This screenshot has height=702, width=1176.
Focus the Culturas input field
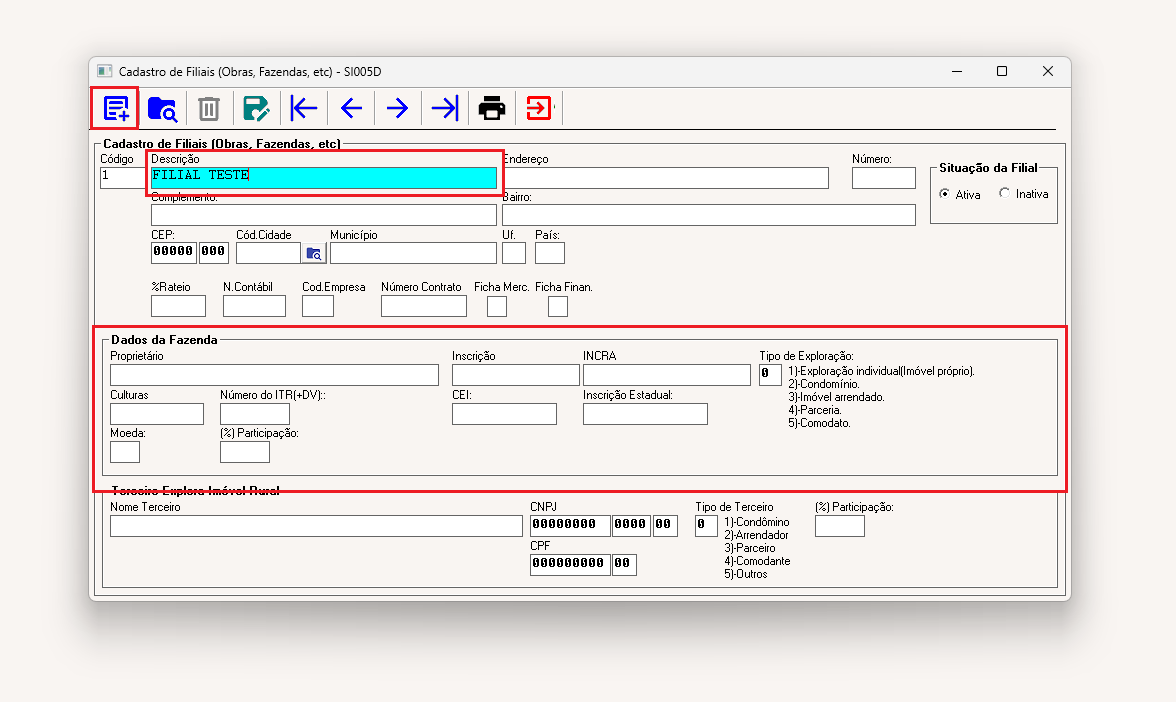coord(157,414)
